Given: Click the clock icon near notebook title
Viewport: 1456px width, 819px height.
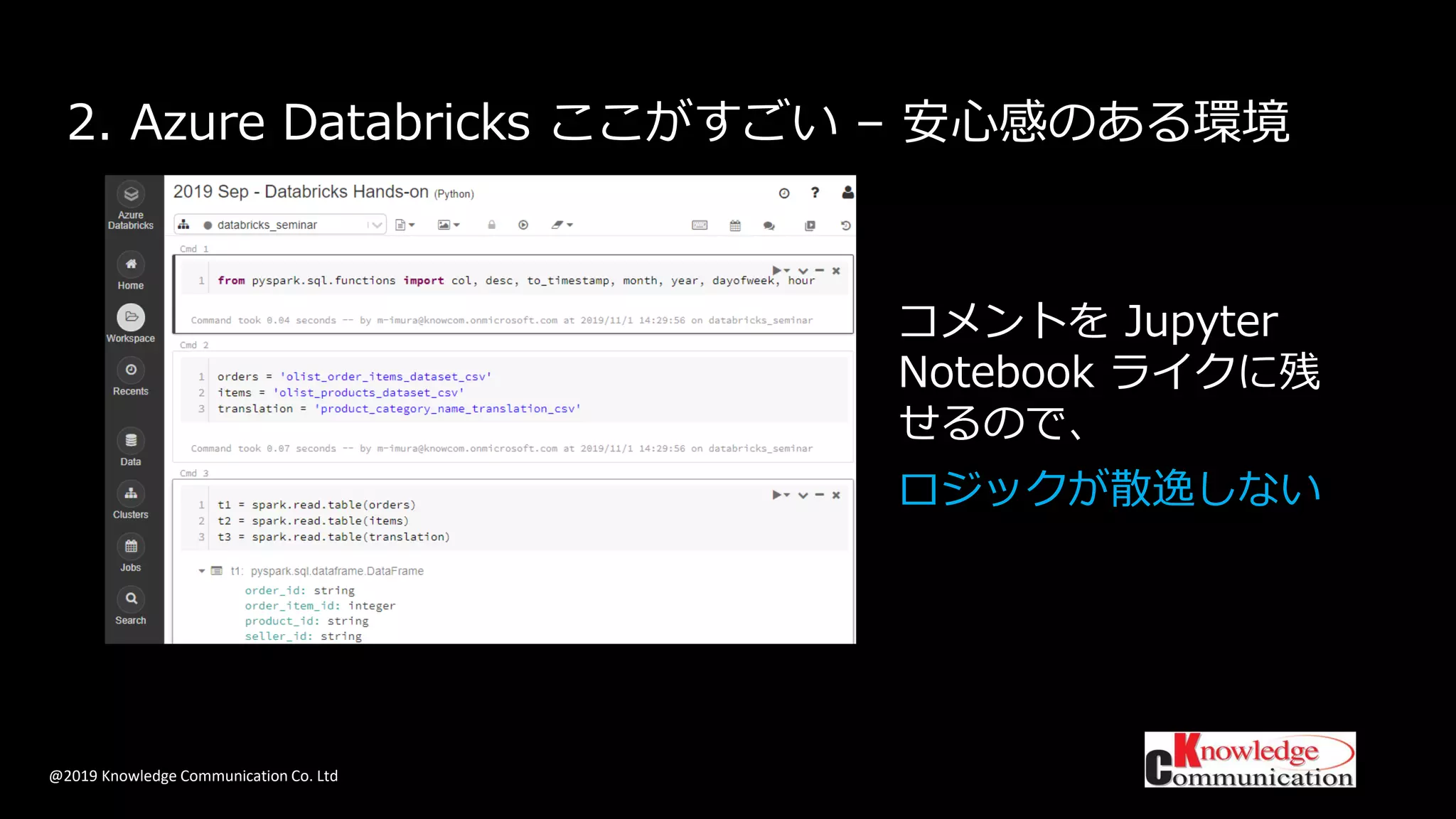Looking at the screenshot, I should 784,193.
